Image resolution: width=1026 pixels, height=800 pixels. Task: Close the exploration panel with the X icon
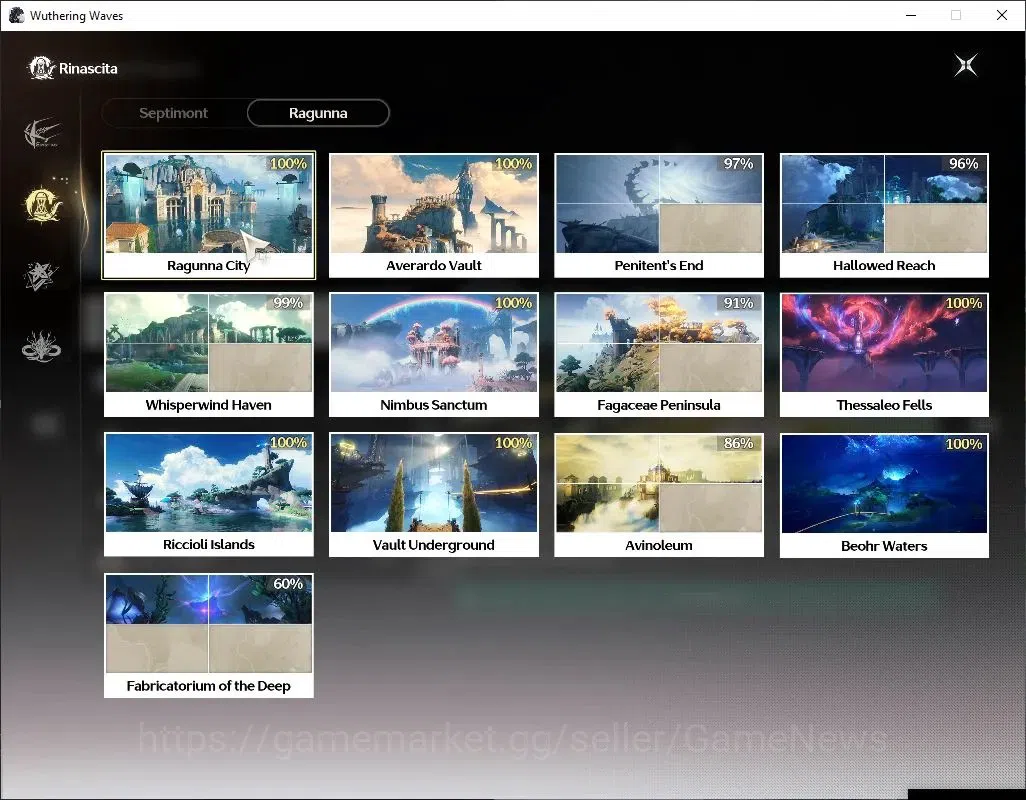[x=966, y=65]
